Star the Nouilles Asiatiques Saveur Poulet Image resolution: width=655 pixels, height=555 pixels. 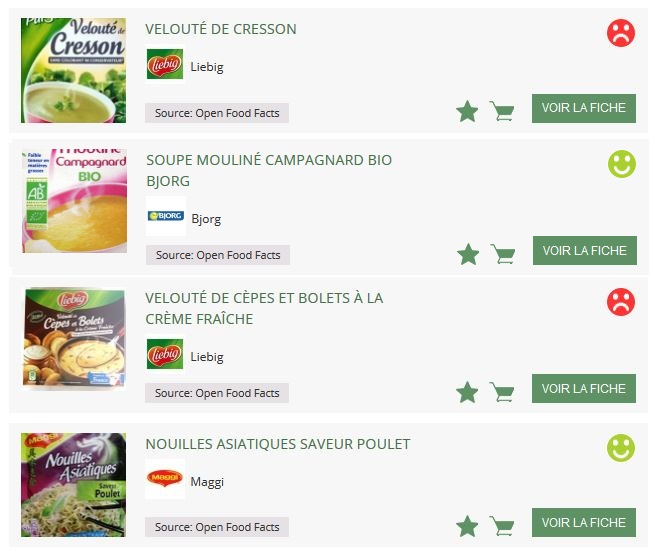467,526
